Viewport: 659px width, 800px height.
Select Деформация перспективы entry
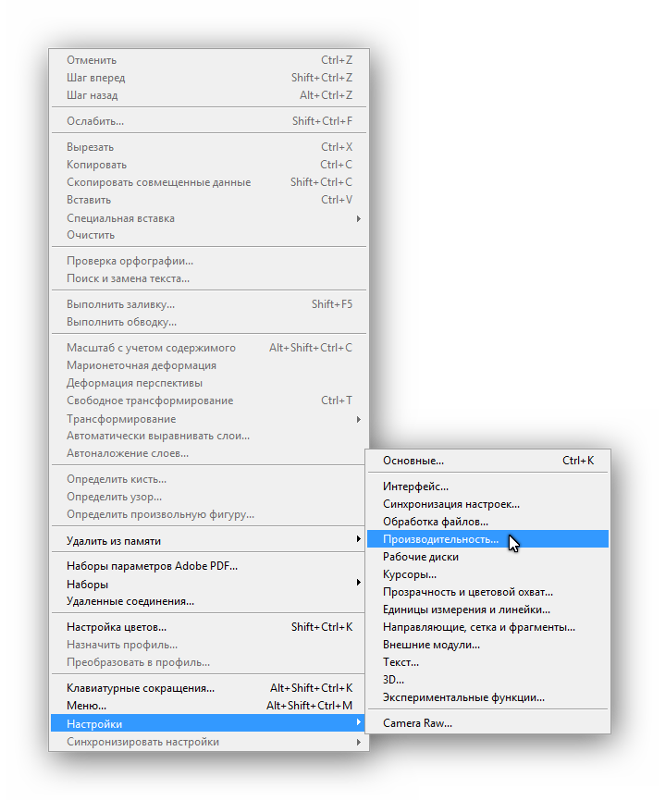click(208, 383)
